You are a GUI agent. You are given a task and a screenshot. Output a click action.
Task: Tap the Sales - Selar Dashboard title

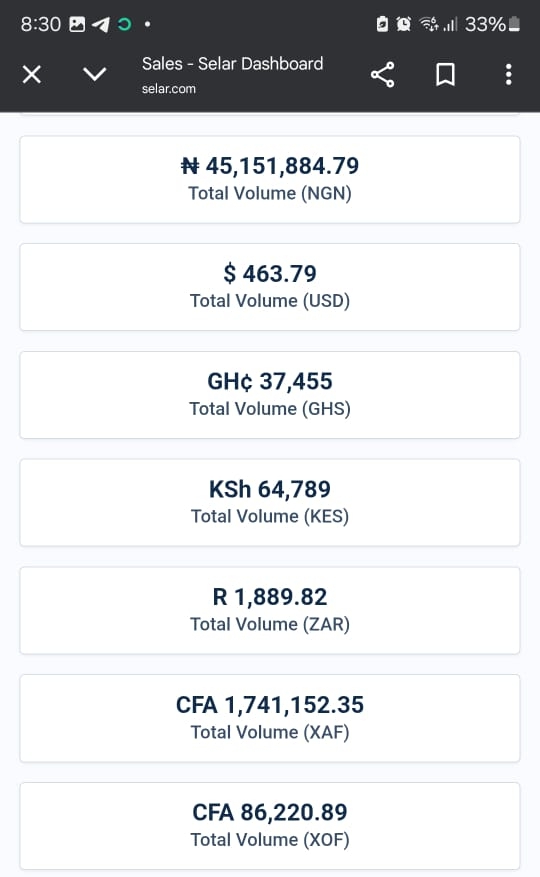232,64
